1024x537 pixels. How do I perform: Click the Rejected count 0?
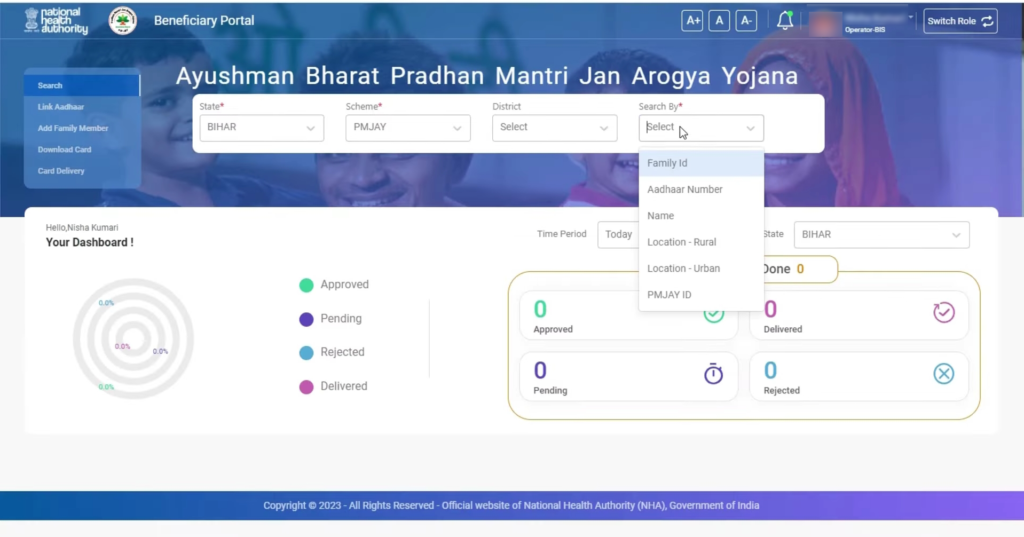(x=771, y=370)
